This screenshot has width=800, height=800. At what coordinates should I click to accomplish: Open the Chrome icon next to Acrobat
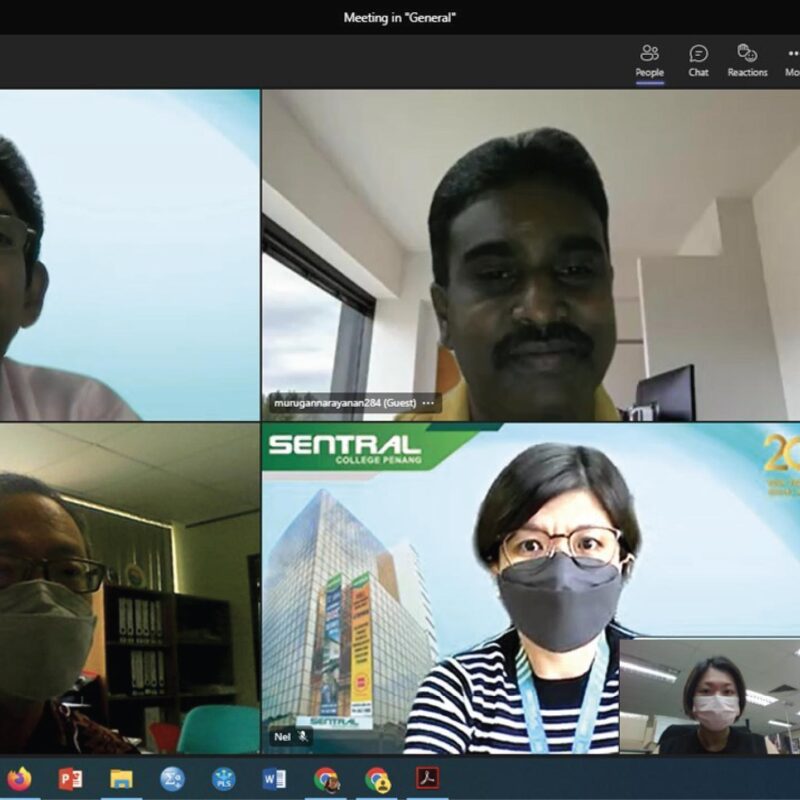(x=378, y=779)
